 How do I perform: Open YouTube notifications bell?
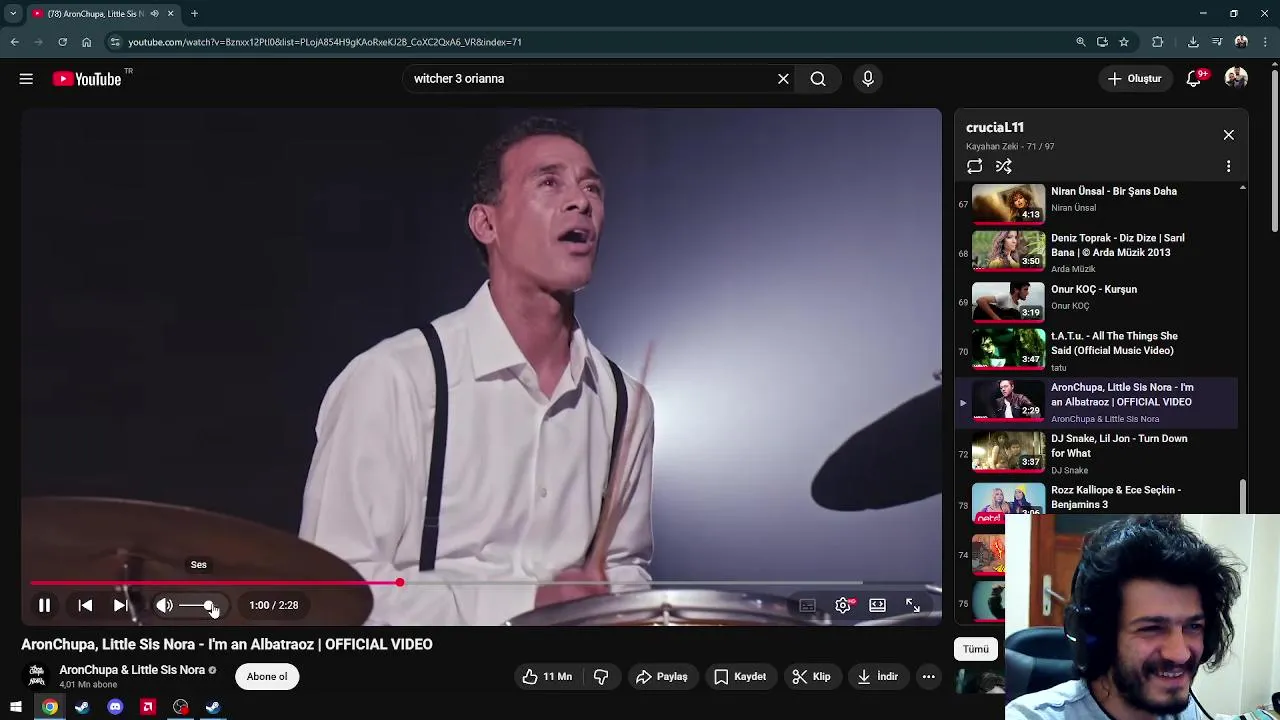click(x=1194, y=79)
